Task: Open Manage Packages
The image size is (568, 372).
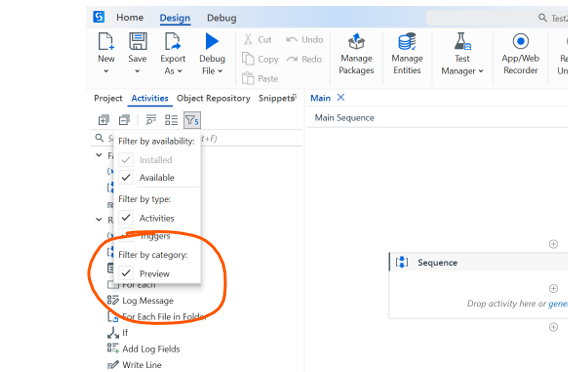Action: pyautogui.click(x=356, y=54)
